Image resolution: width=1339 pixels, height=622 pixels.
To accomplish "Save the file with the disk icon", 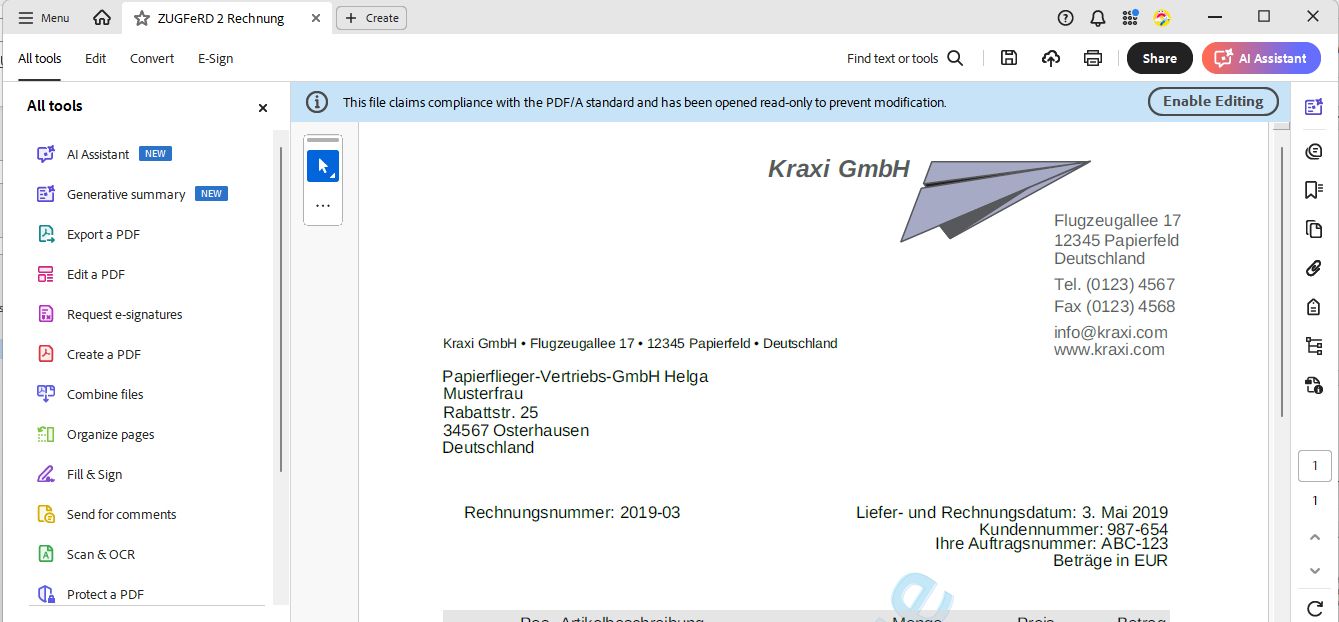I will [x=1009, y=58].
